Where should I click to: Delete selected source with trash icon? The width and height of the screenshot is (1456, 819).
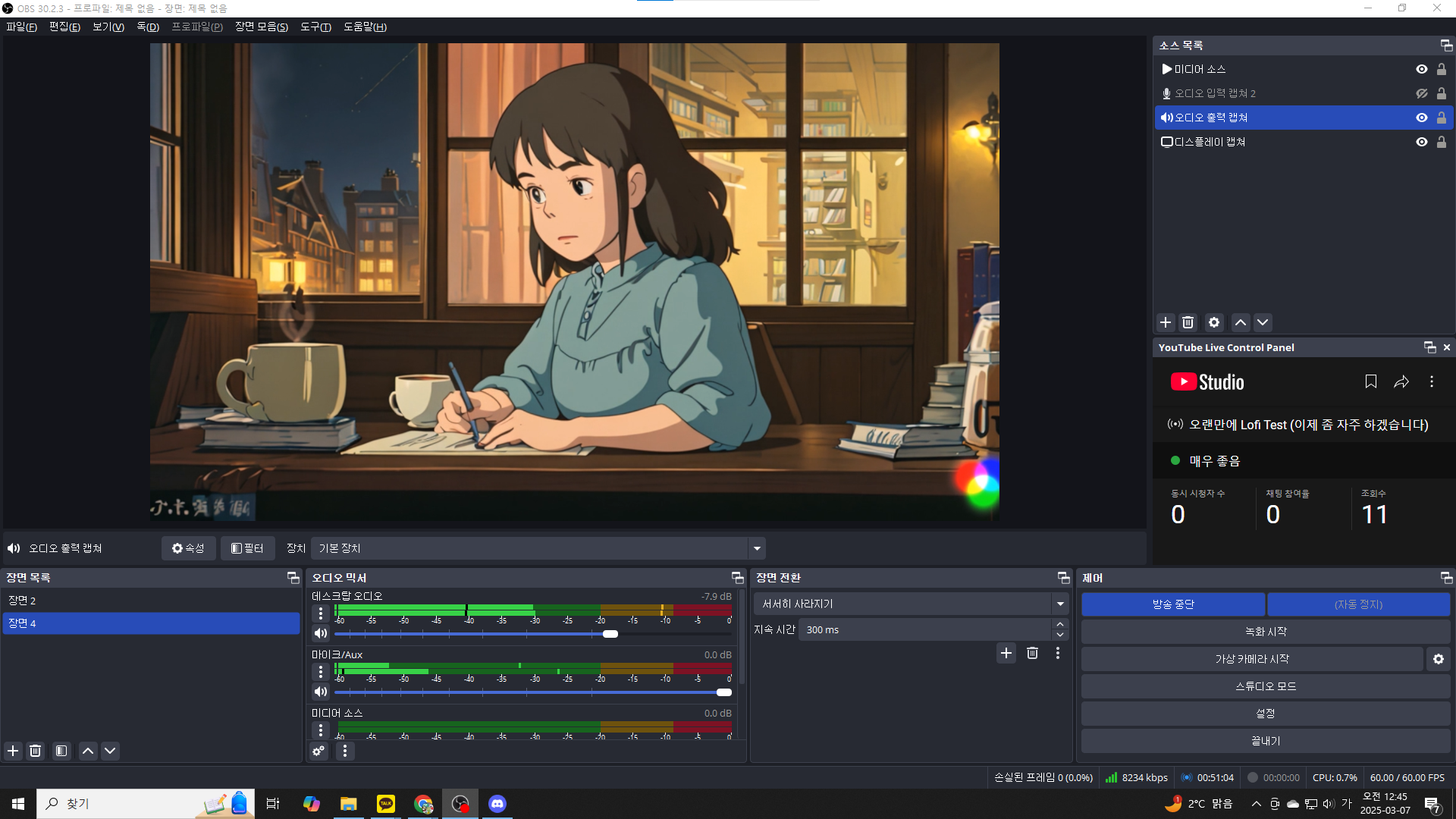click(x=1188, y=322)
